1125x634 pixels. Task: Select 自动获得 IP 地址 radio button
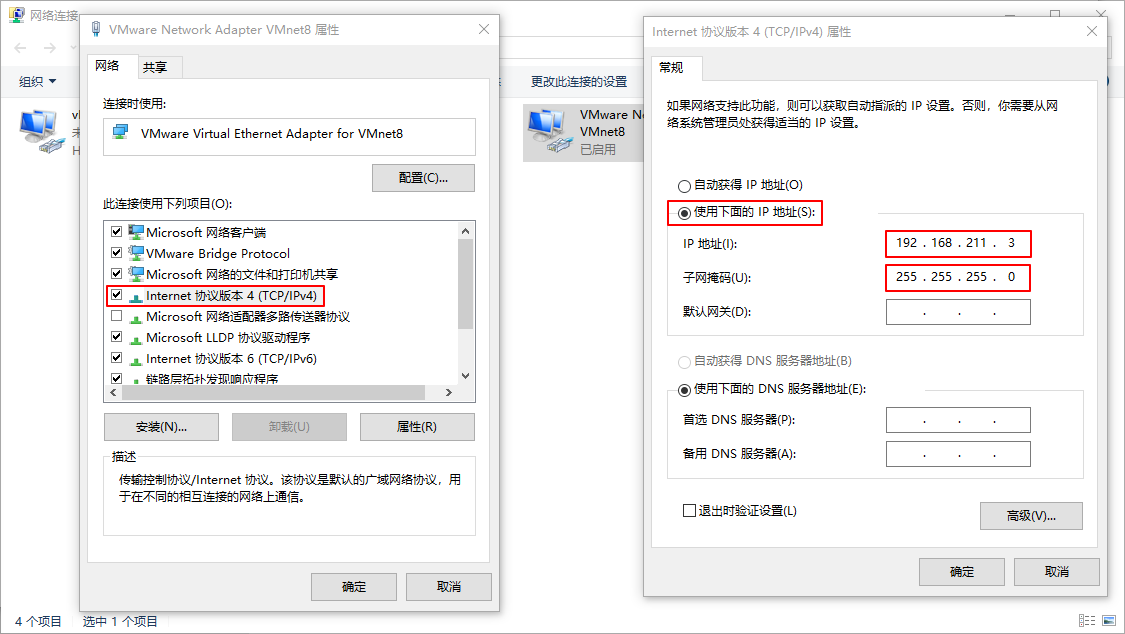point(684,186)
